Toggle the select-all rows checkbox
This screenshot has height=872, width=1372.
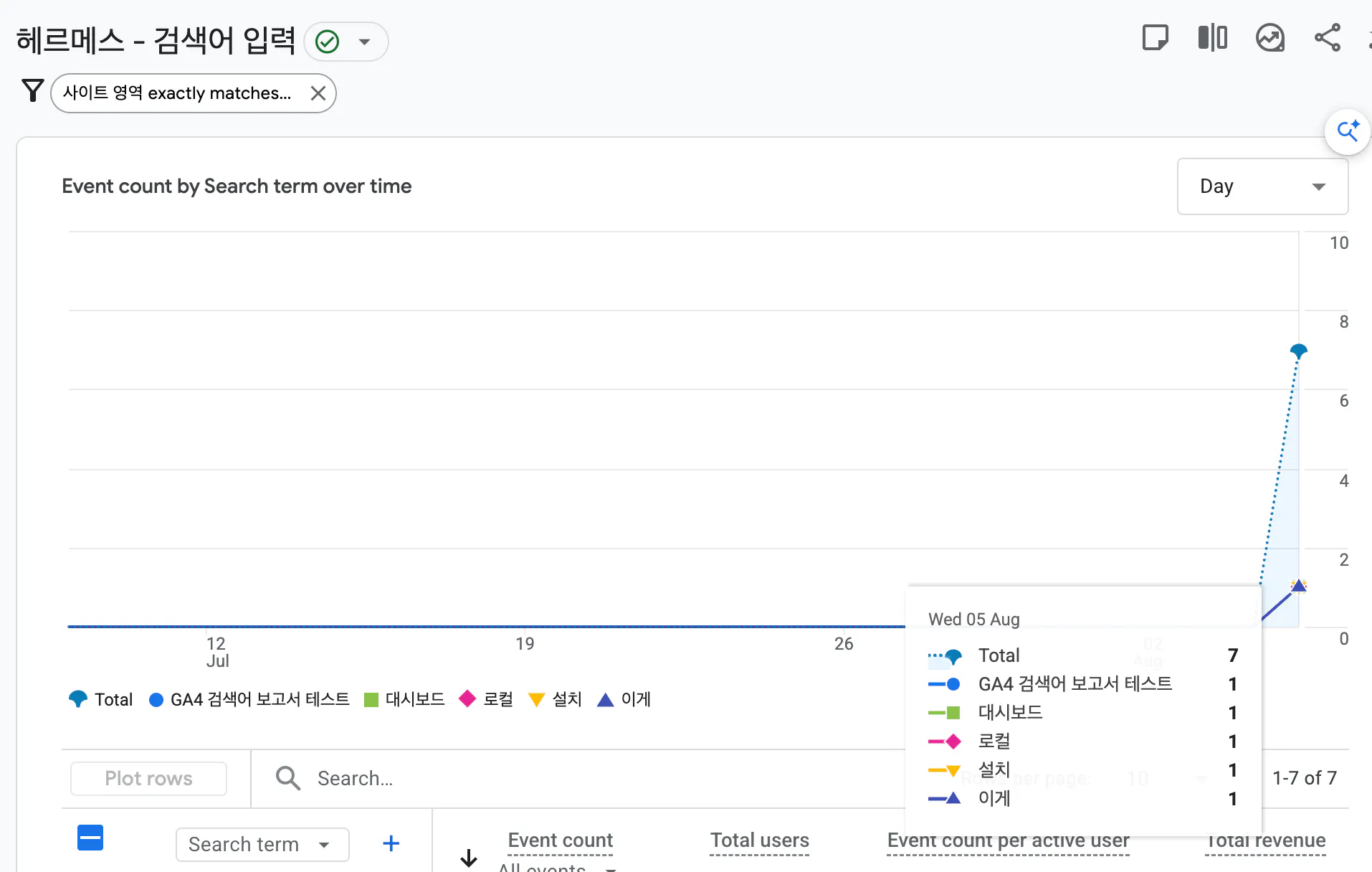point(90,838)
